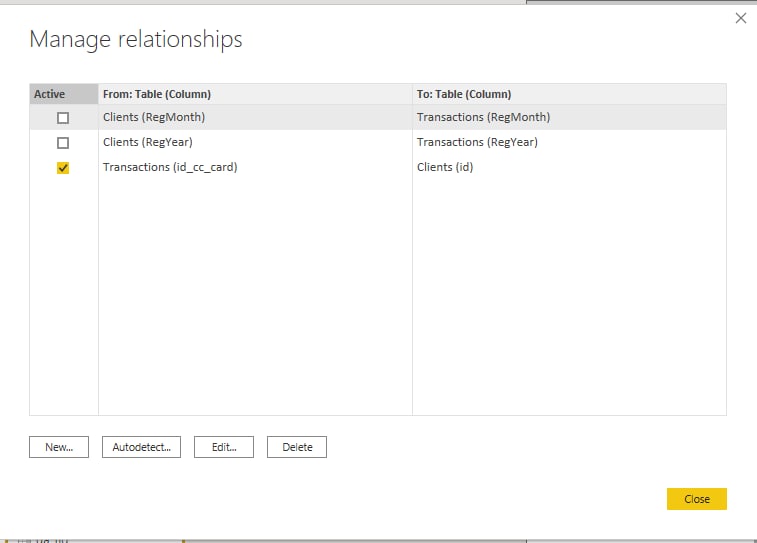Click the From: Table (Column) header
757x543 pixels.
[x=255, y=94]
